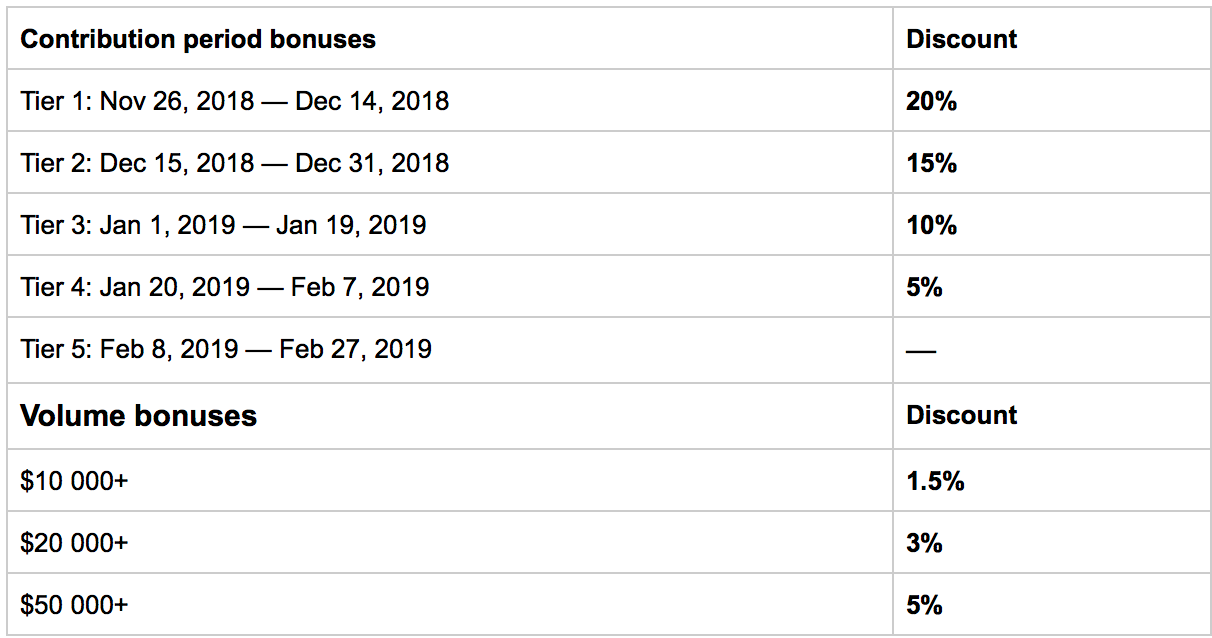Select the $20 000+ volume row
Screen dimensions: 1212x638
[x=74, y=543]
